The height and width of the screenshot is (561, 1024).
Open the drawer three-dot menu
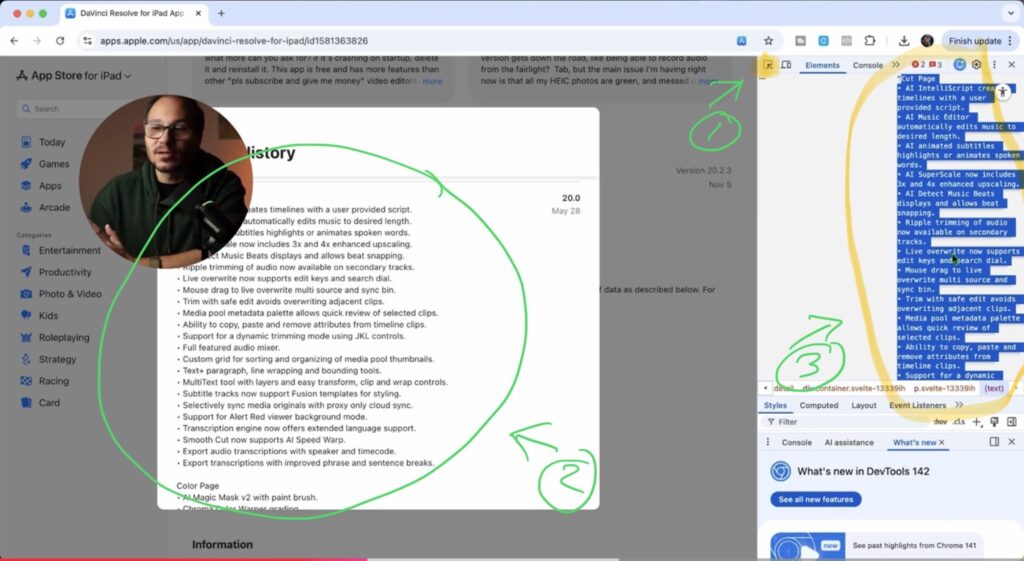[768, 442]
